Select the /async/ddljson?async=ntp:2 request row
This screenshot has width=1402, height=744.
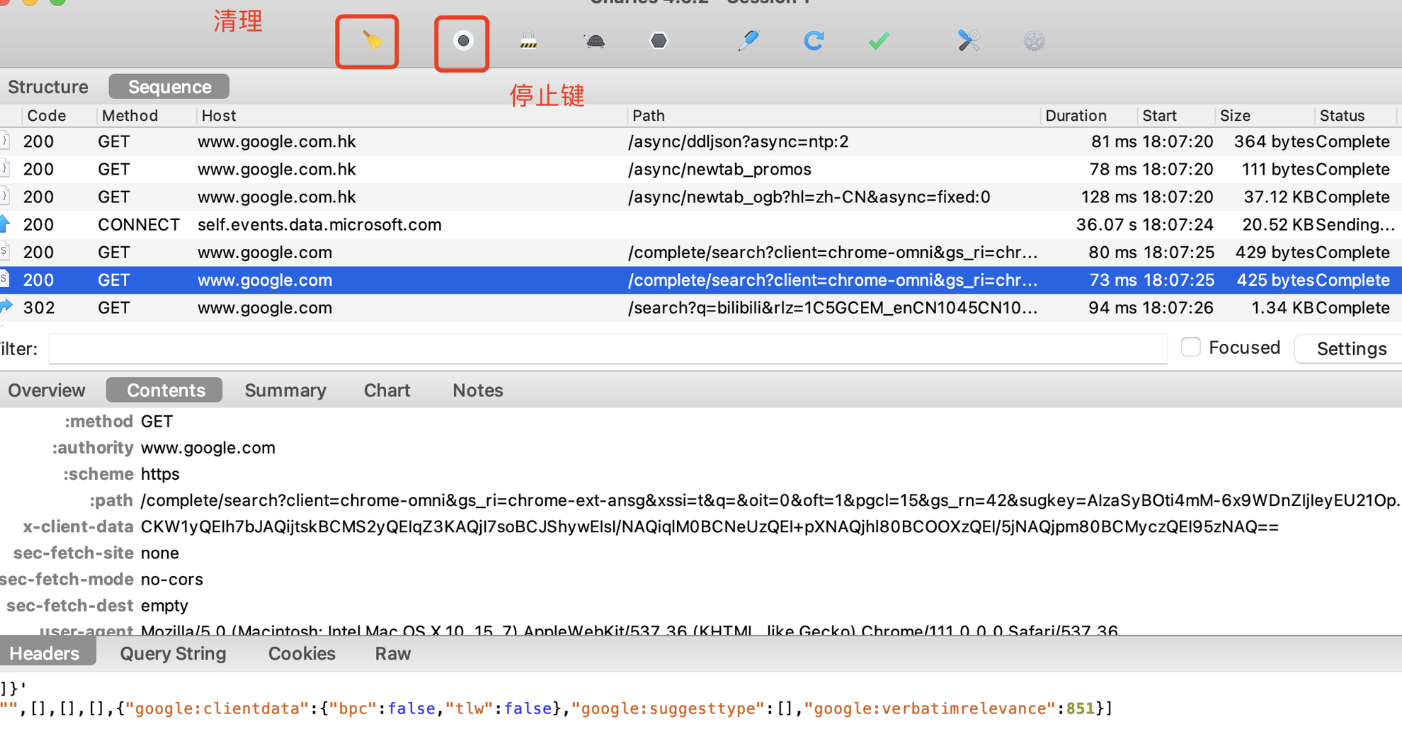click(x=701, y=142)
